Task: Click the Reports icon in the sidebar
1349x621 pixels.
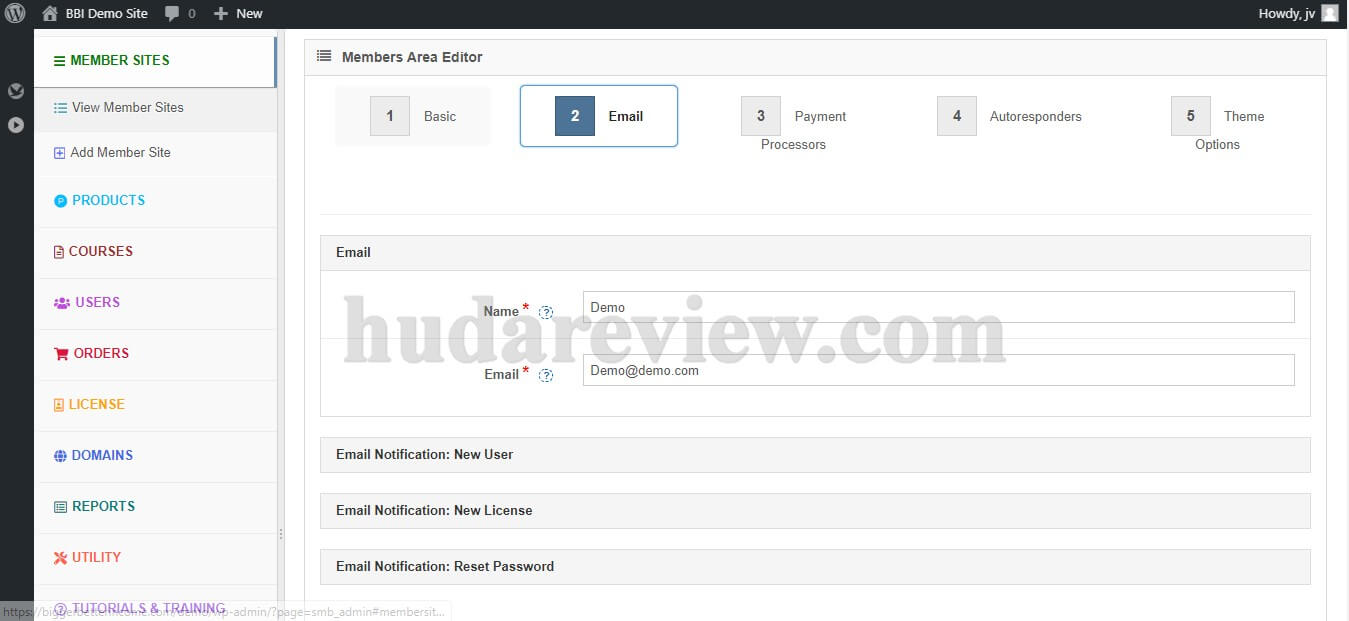Action: (x=60, y=506)
